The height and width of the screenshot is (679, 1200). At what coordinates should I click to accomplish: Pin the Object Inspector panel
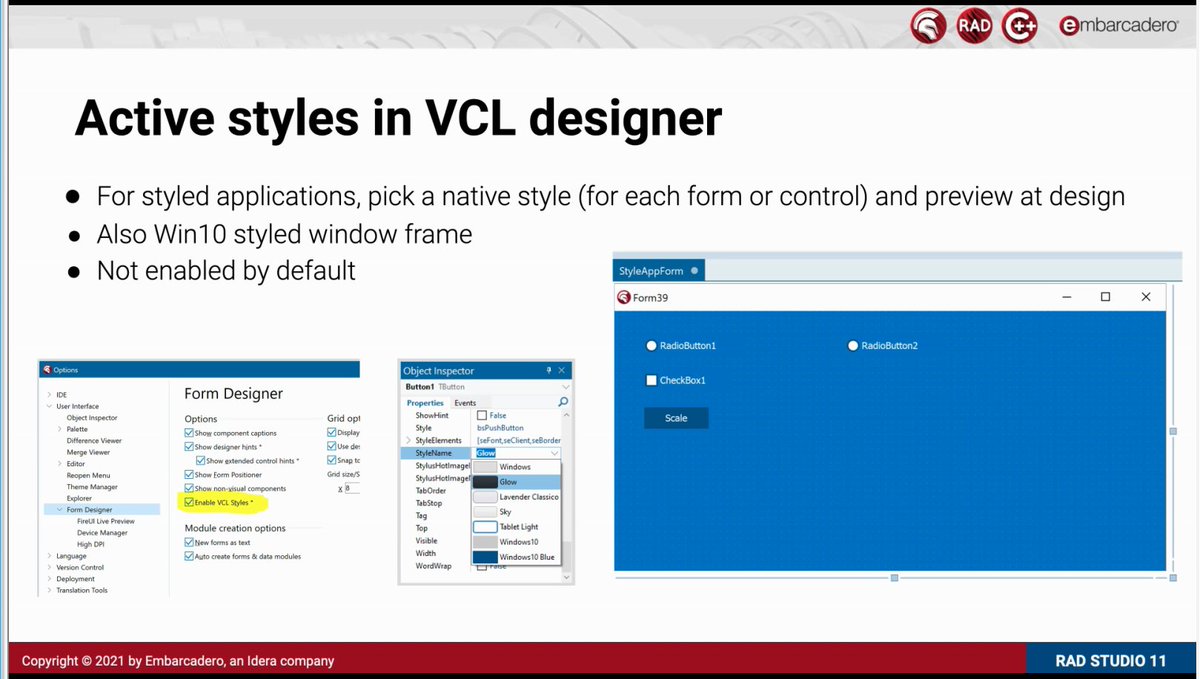pyautogui.click(x=548, y=370)
